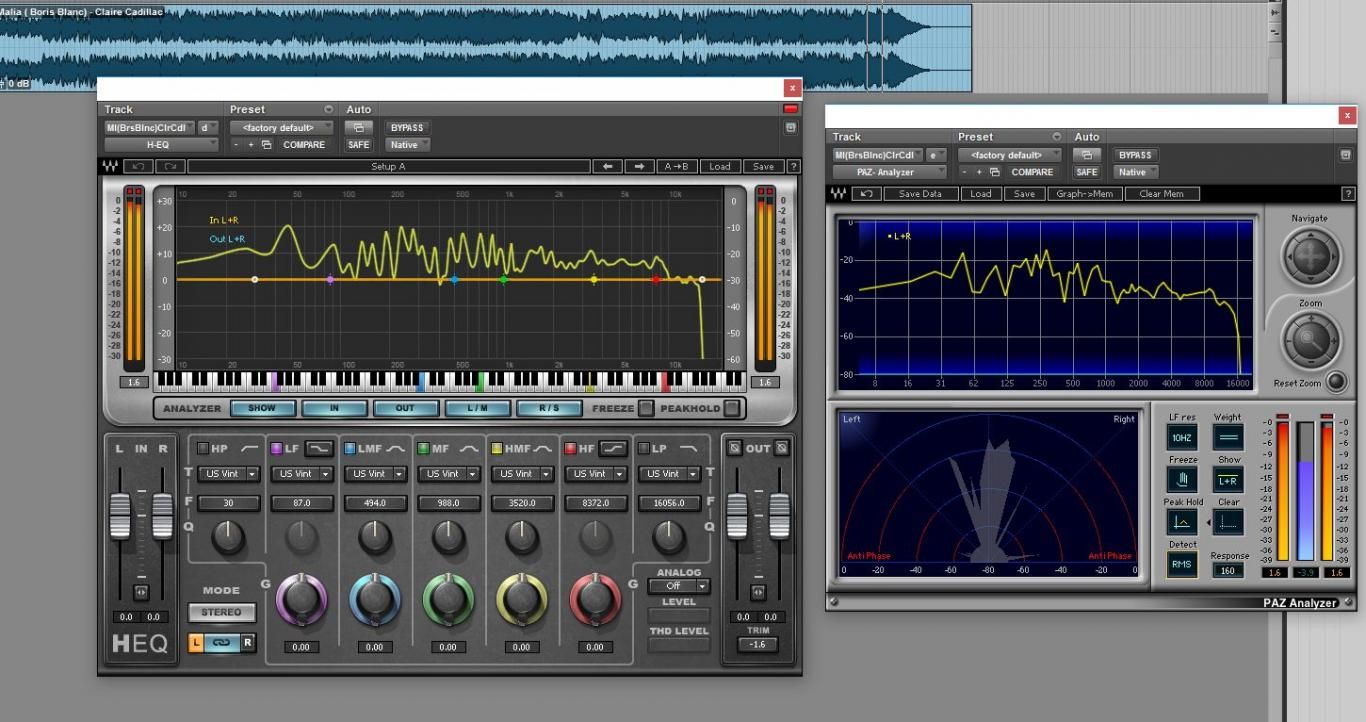
Task: Select analyzer IN tab
Action: (x=334, y=408)
